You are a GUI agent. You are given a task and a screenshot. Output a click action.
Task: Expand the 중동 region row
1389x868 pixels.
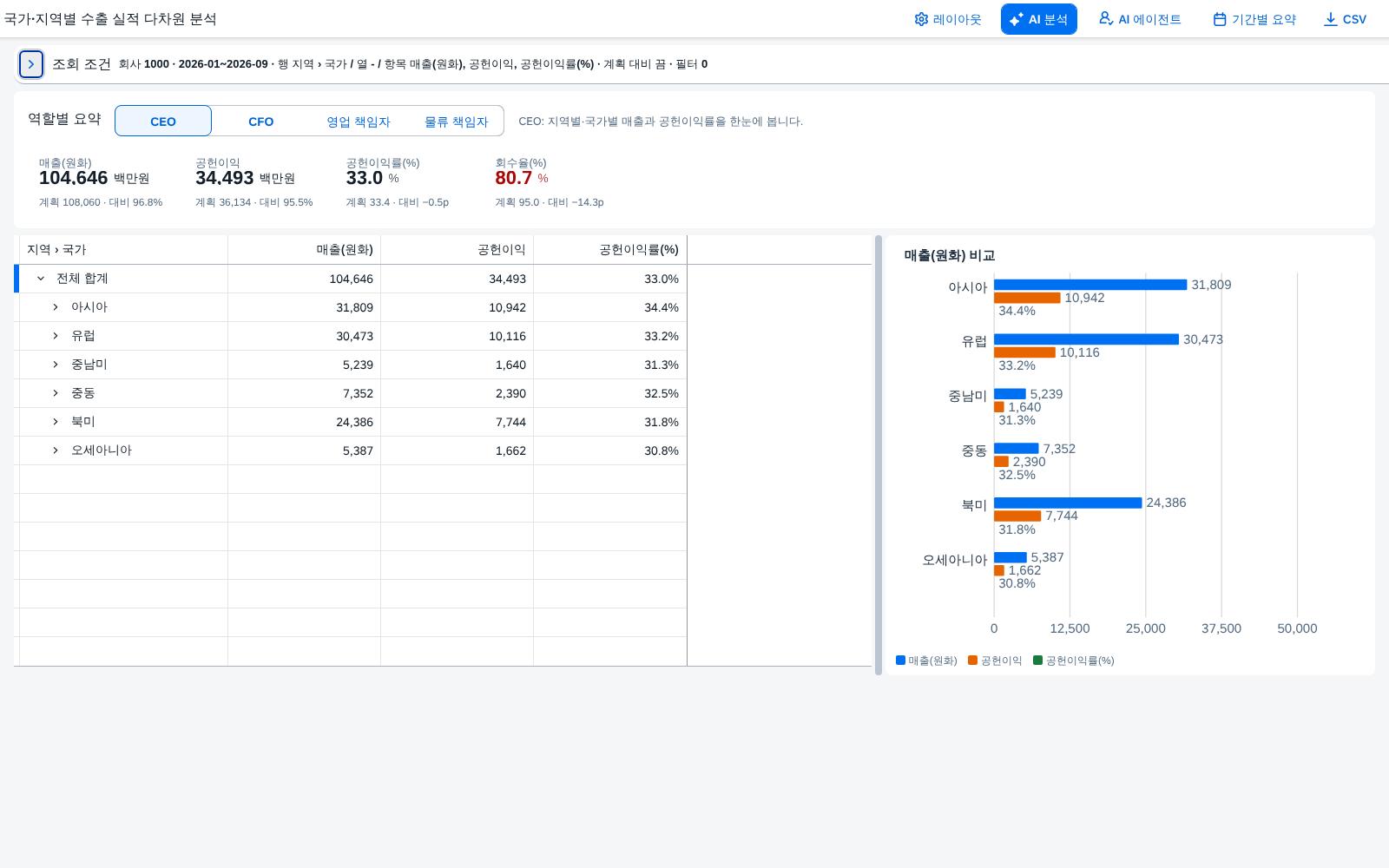coord(56,393)
